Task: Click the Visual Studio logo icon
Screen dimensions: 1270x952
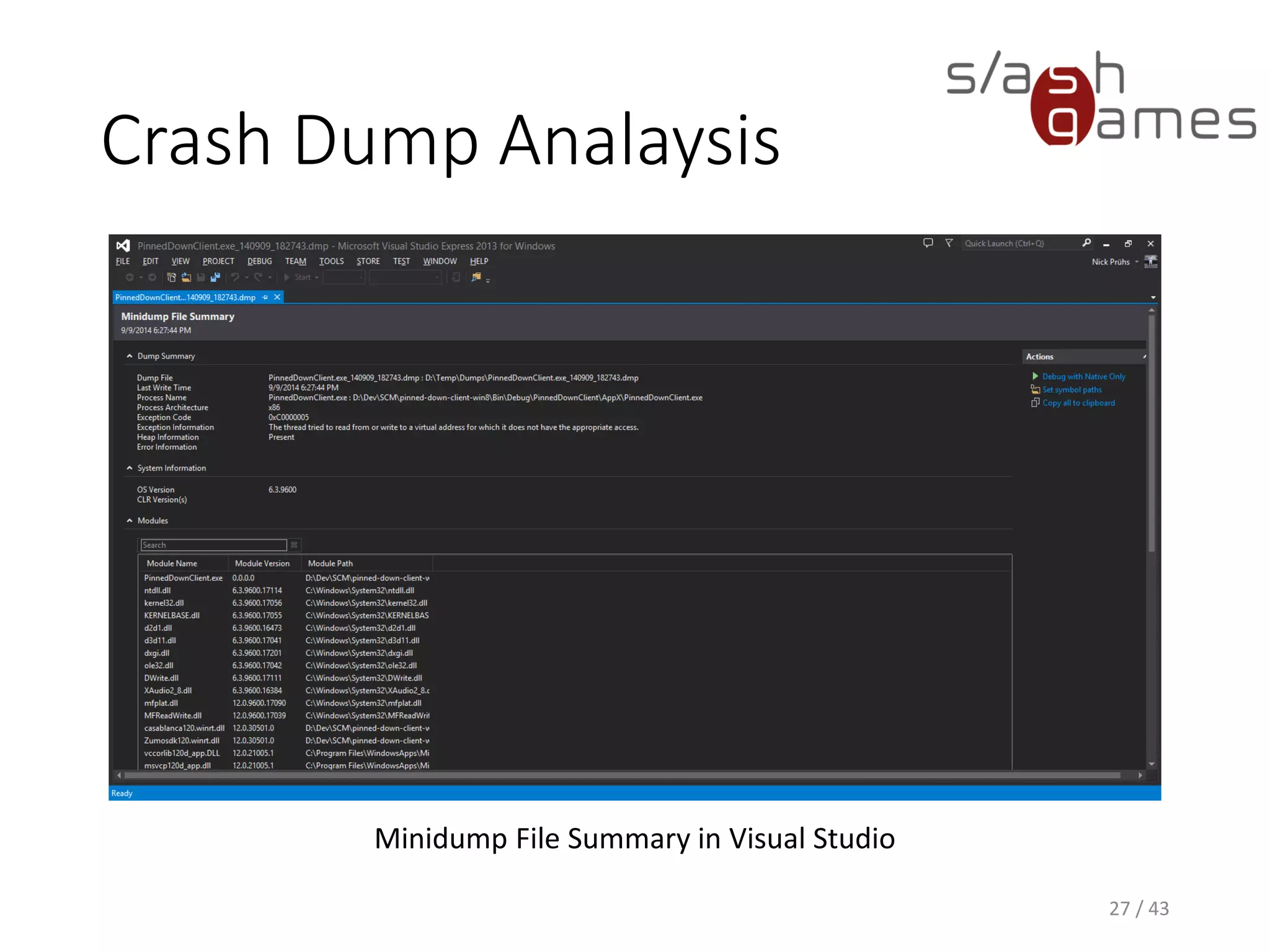Action: coord(123,245)
